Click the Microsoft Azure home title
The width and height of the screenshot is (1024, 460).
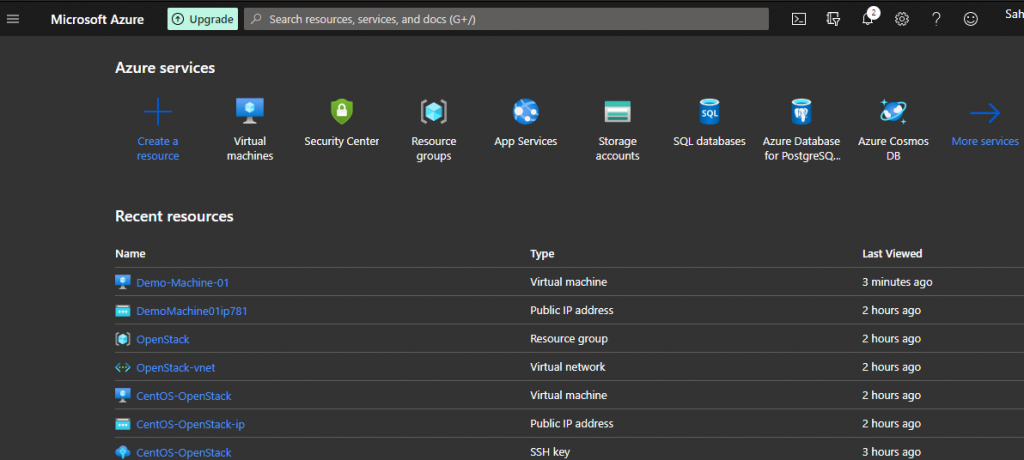coord(97,19)
